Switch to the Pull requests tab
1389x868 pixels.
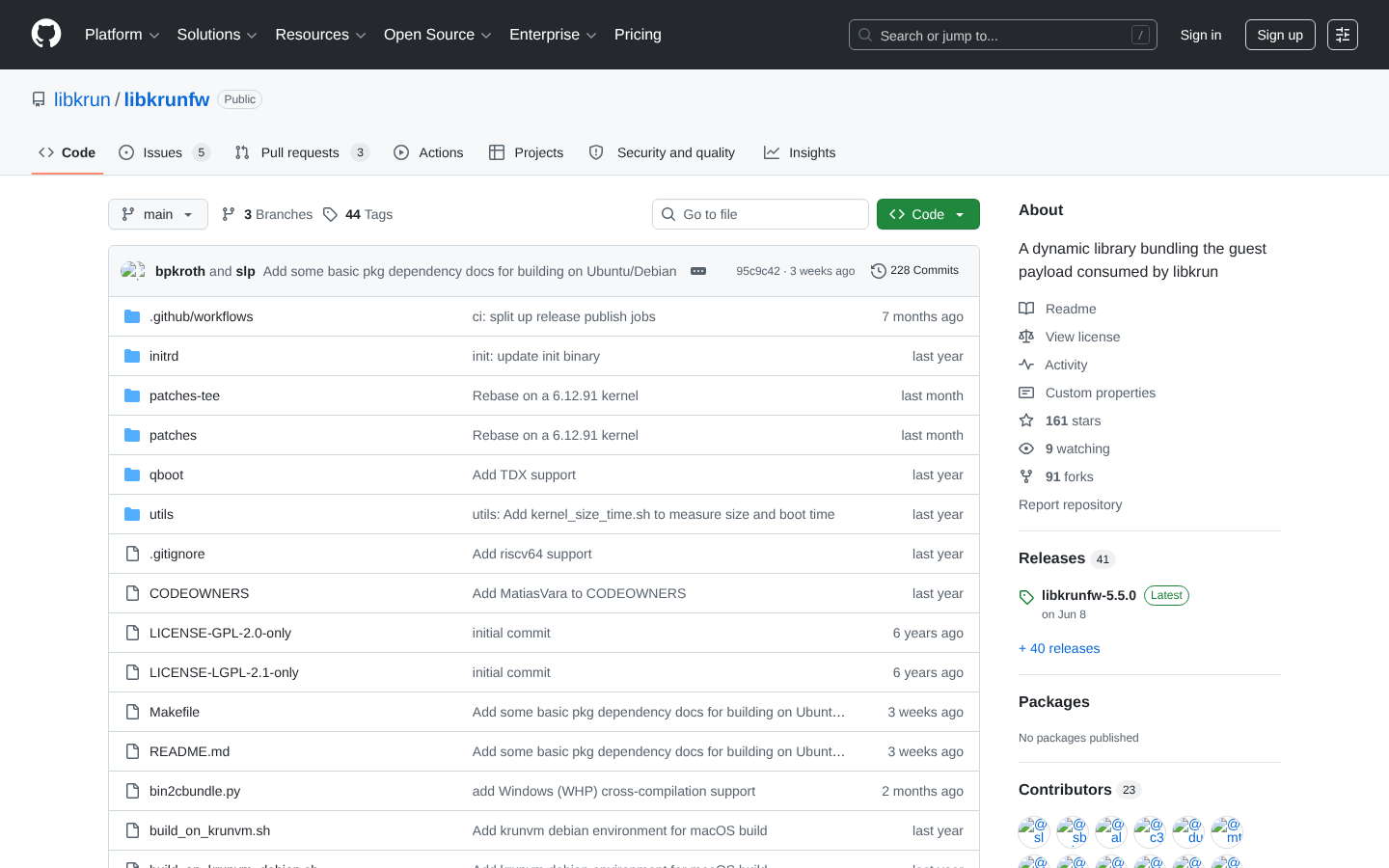pos(302,152)
